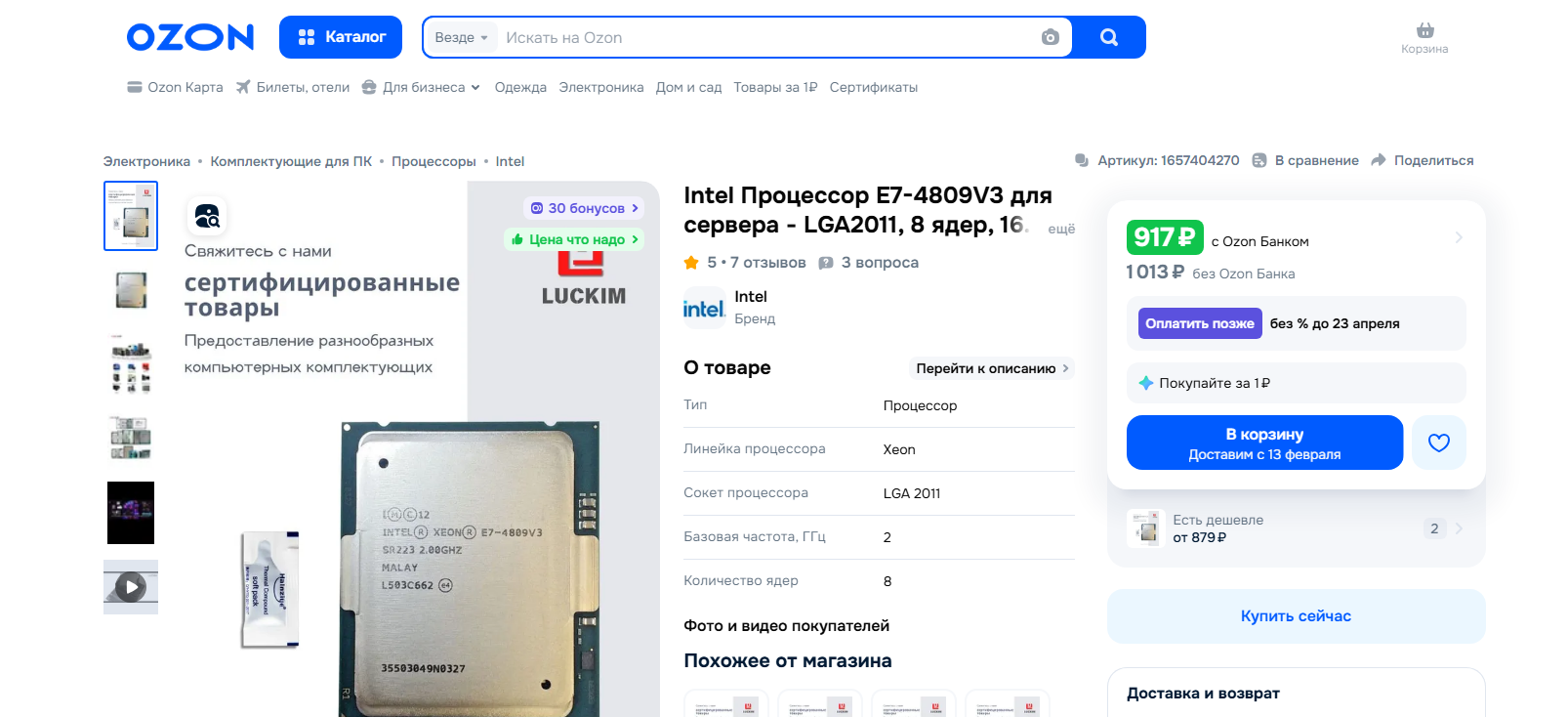Click the Покупайте за 1₽ offer
Image resolution: width=1568 pixels, height=717 pixels.
click(x=1296, y=383)
